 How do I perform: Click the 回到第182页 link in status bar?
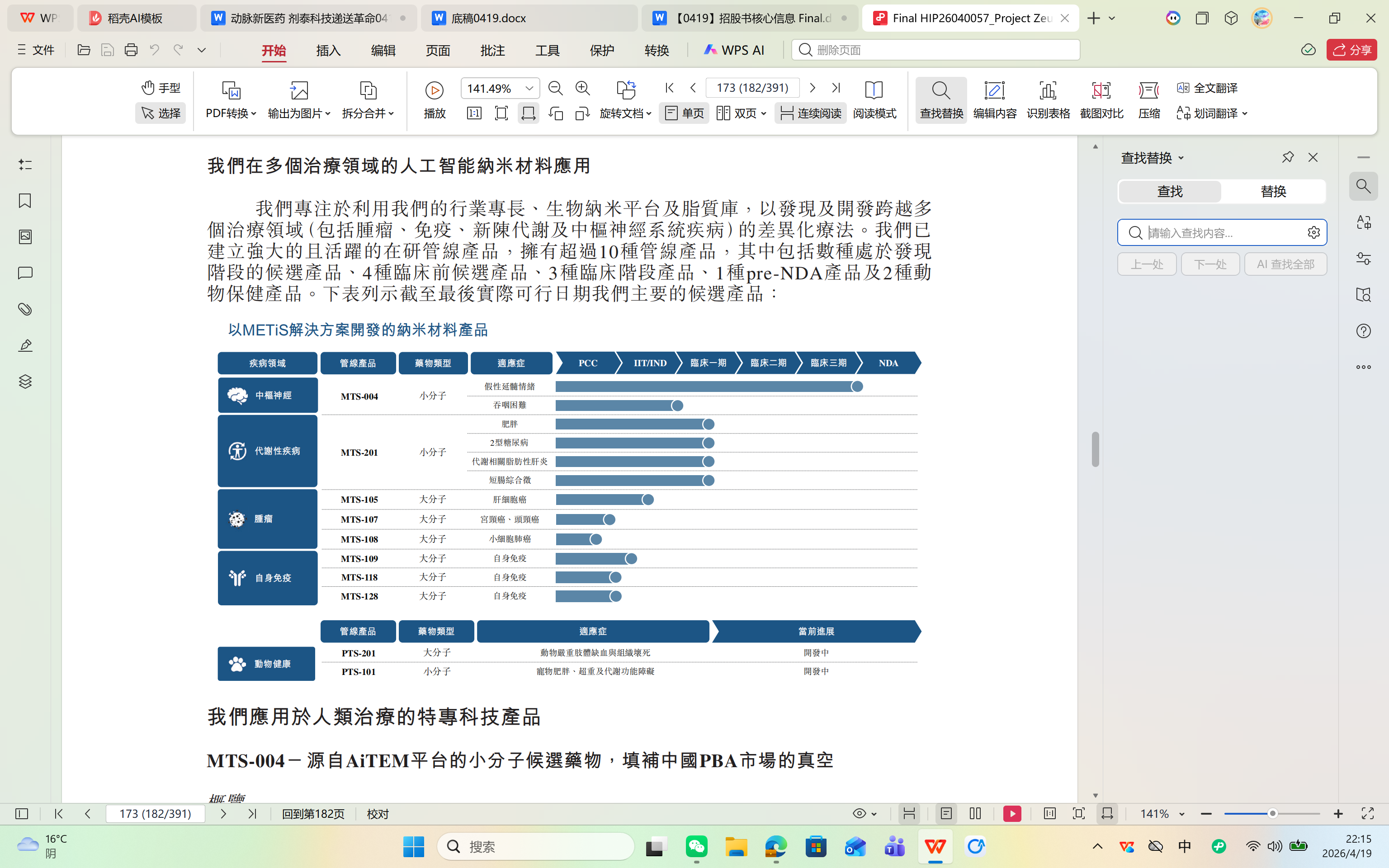313,813
